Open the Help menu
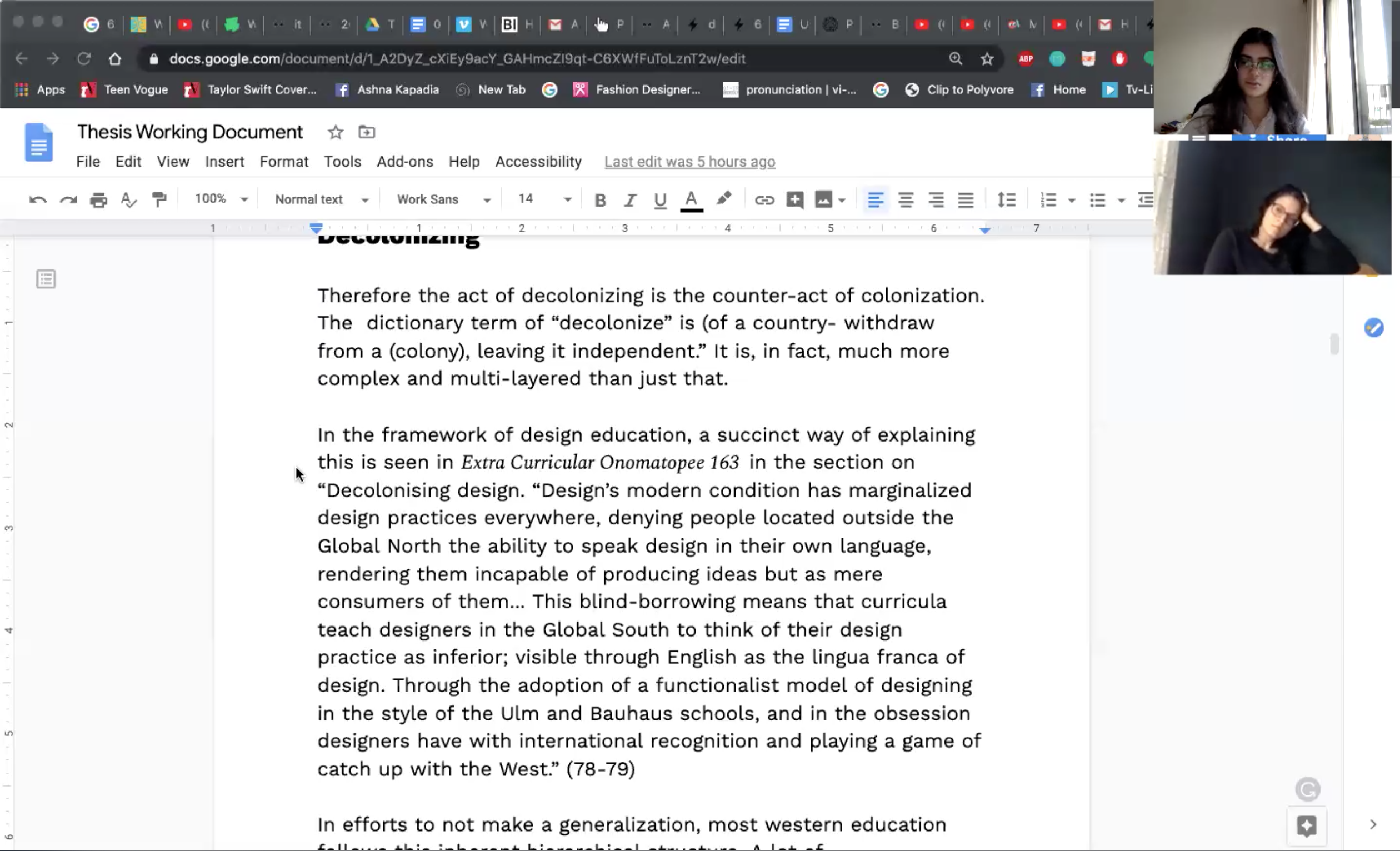The image size is (1400, 851). coord(464,162)
